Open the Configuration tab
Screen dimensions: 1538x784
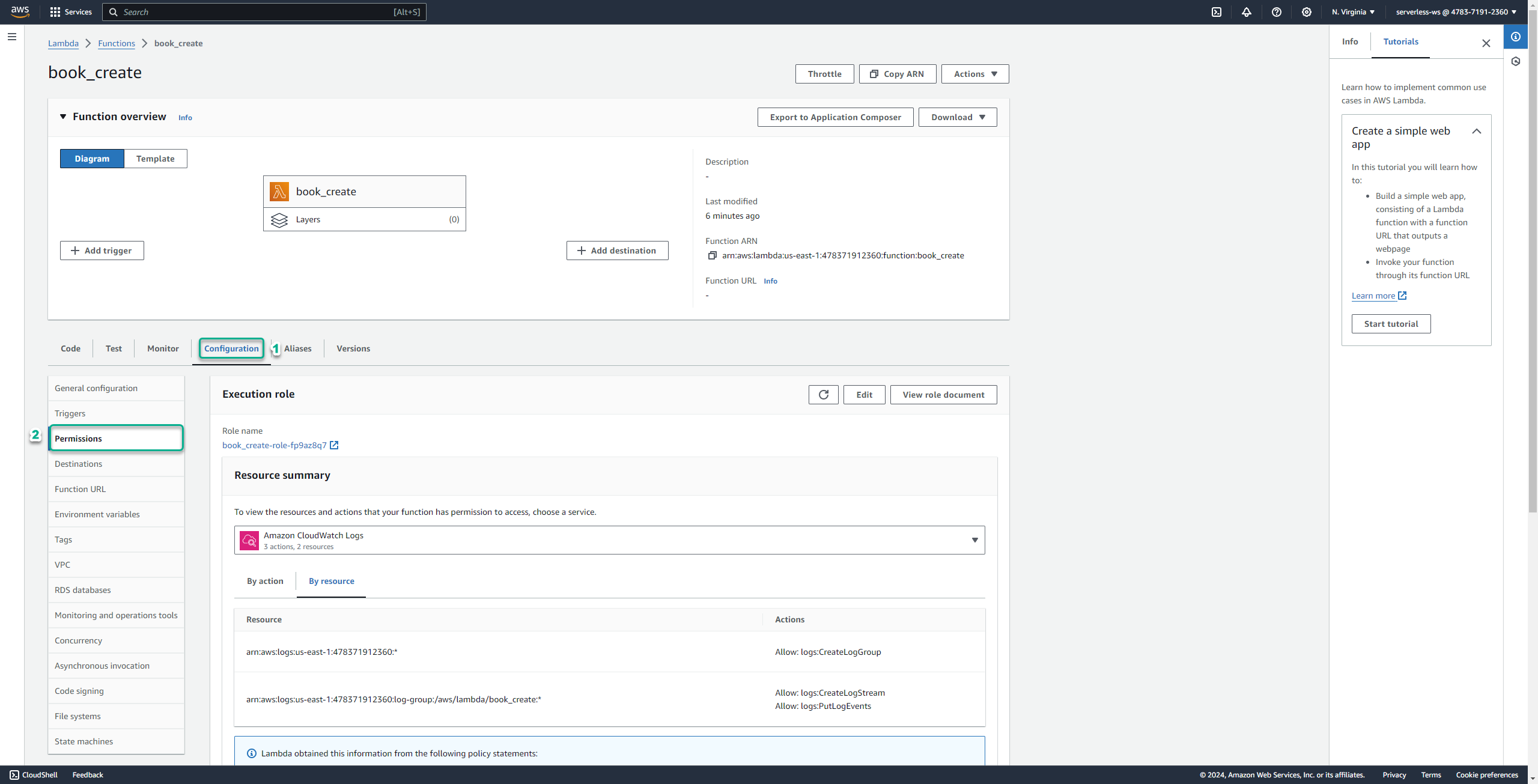(x=231, y=348)
